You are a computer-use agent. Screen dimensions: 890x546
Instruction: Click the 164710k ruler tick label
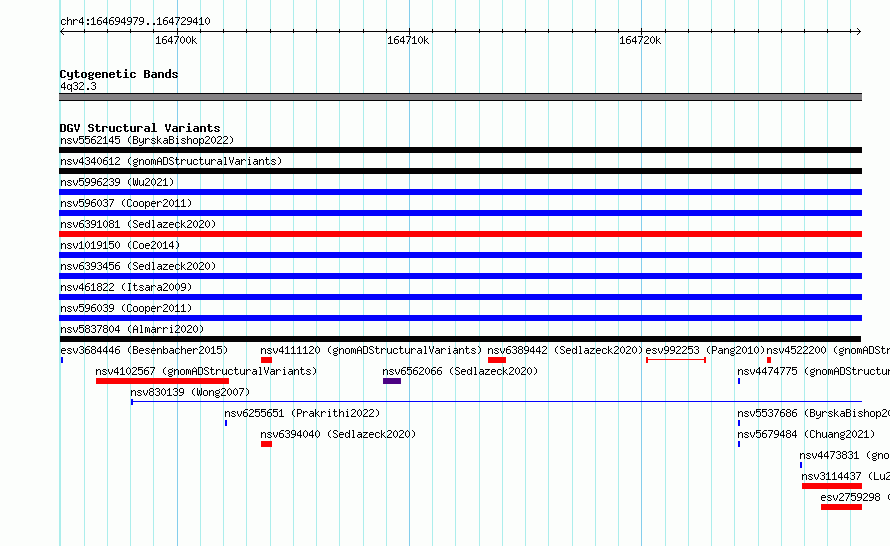point(408,40)
